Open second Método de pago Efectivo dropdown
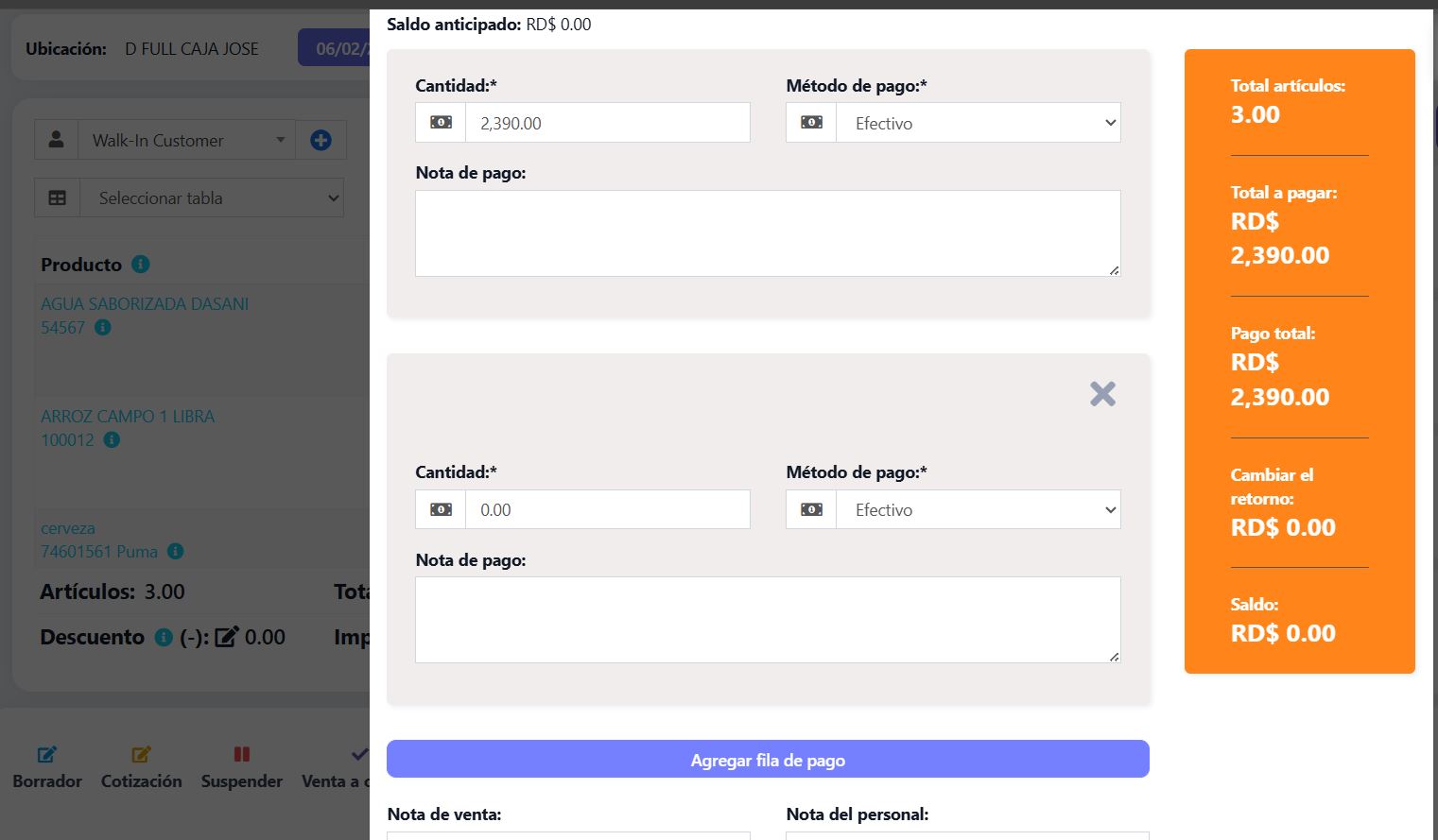This screenshot has width=1438, height=840. coord(979,509)
